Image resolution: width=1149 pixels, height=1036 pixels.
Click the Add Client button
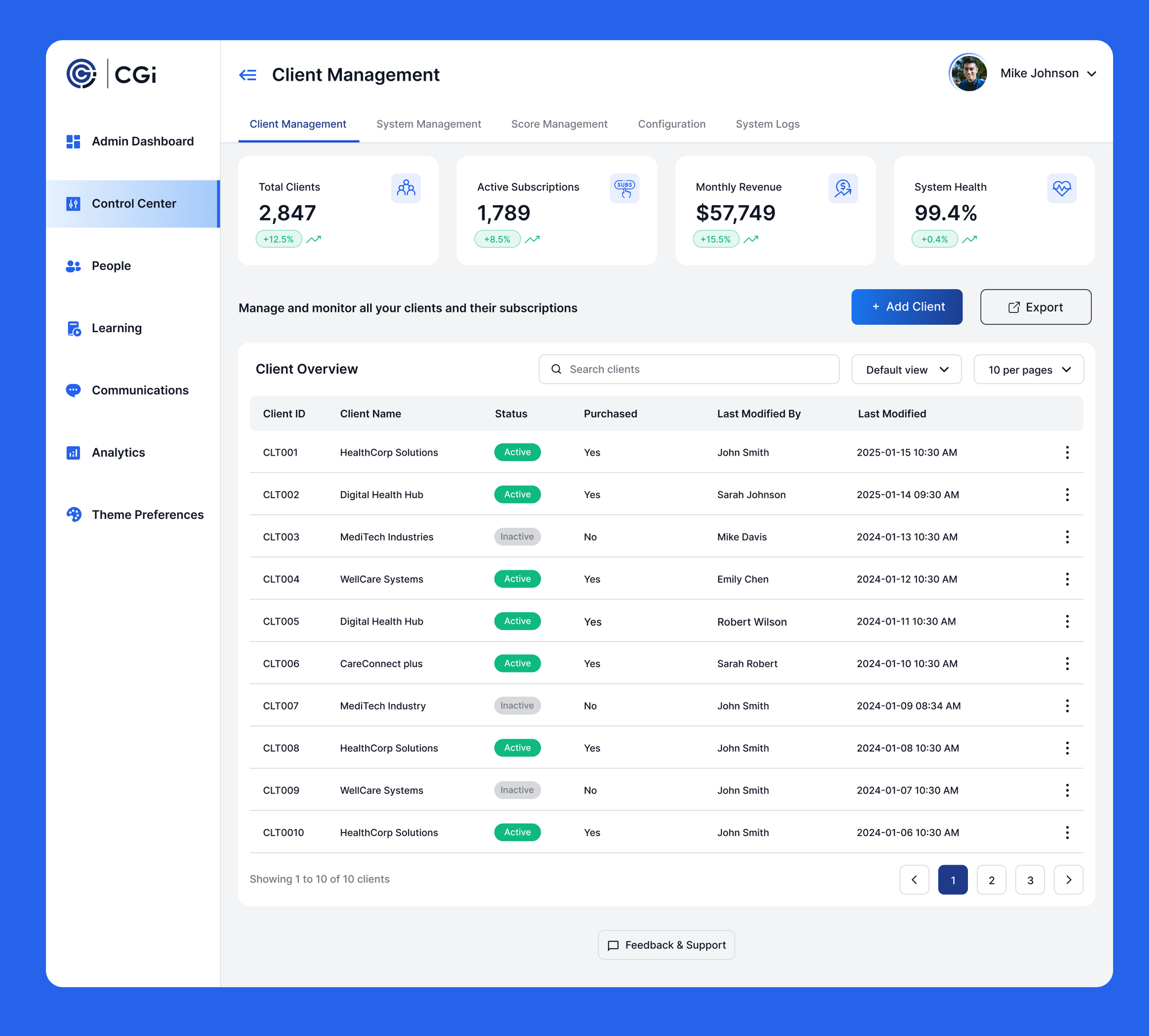tap(906, 306)
